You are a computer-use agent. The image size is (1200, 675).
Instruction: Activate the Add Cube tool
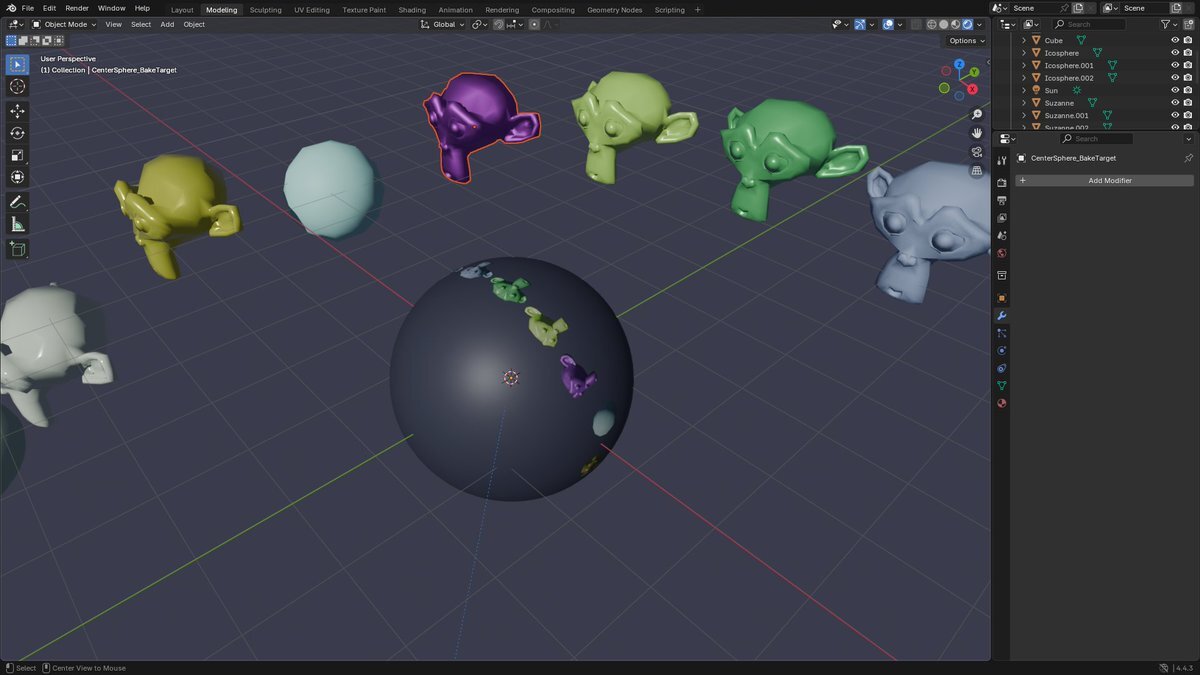[x=17, y=248]
